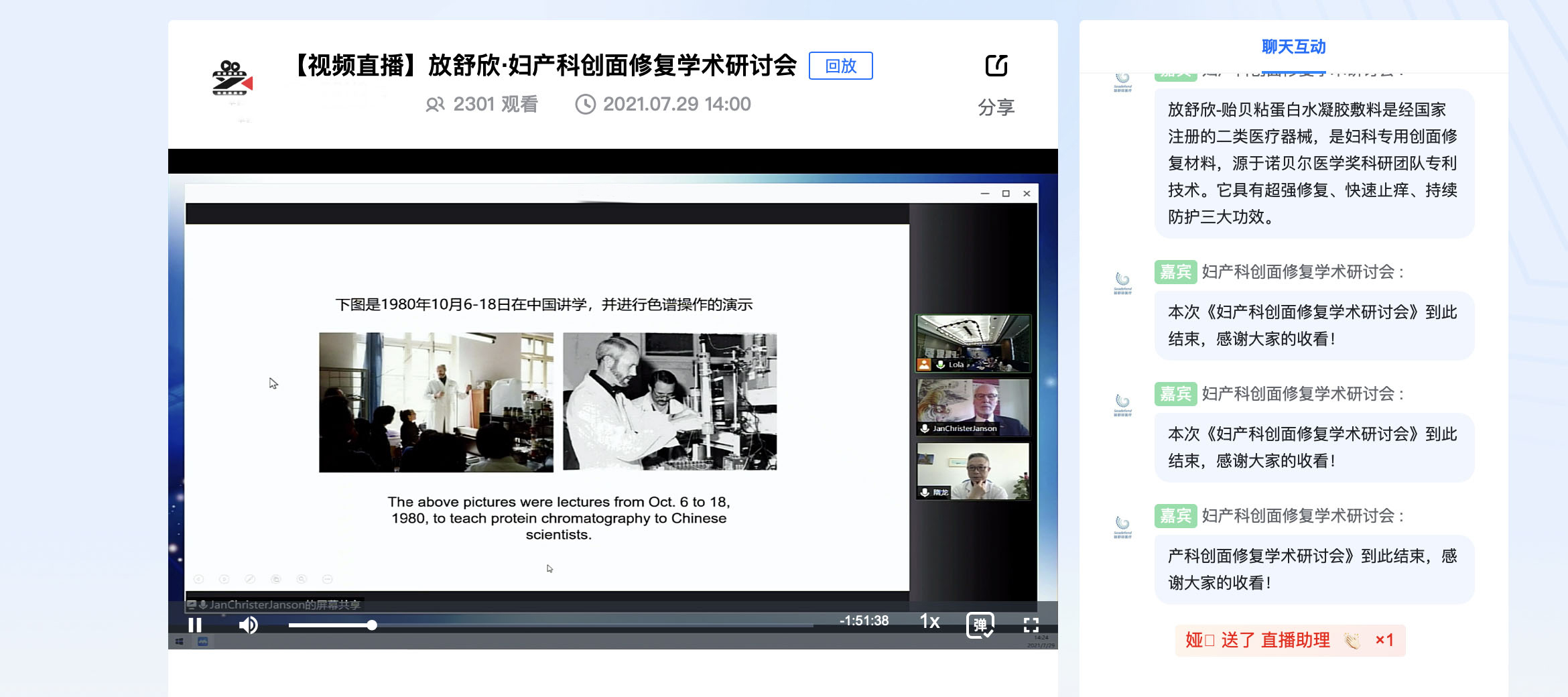Click the 送了 直播助理 gift notification
The image size is (1568, 697).
pyautogui.click(x=1290, y=640)
